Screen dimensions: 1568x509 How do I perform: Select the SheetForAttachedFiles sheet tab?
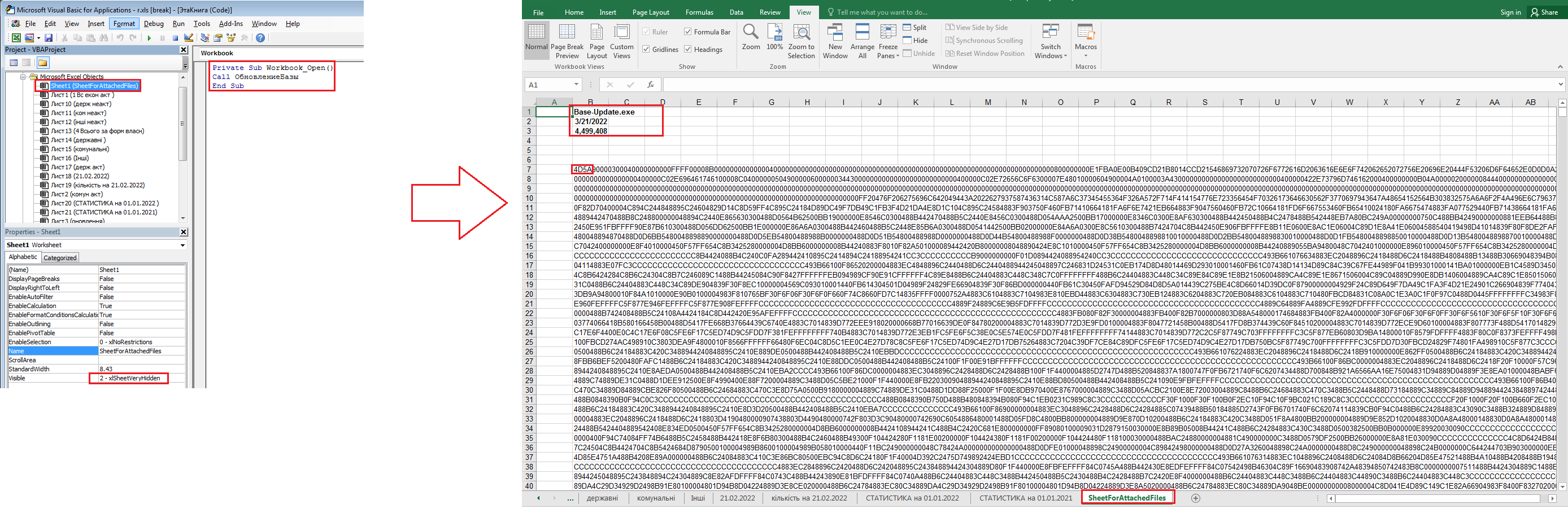pos(1127,498)
